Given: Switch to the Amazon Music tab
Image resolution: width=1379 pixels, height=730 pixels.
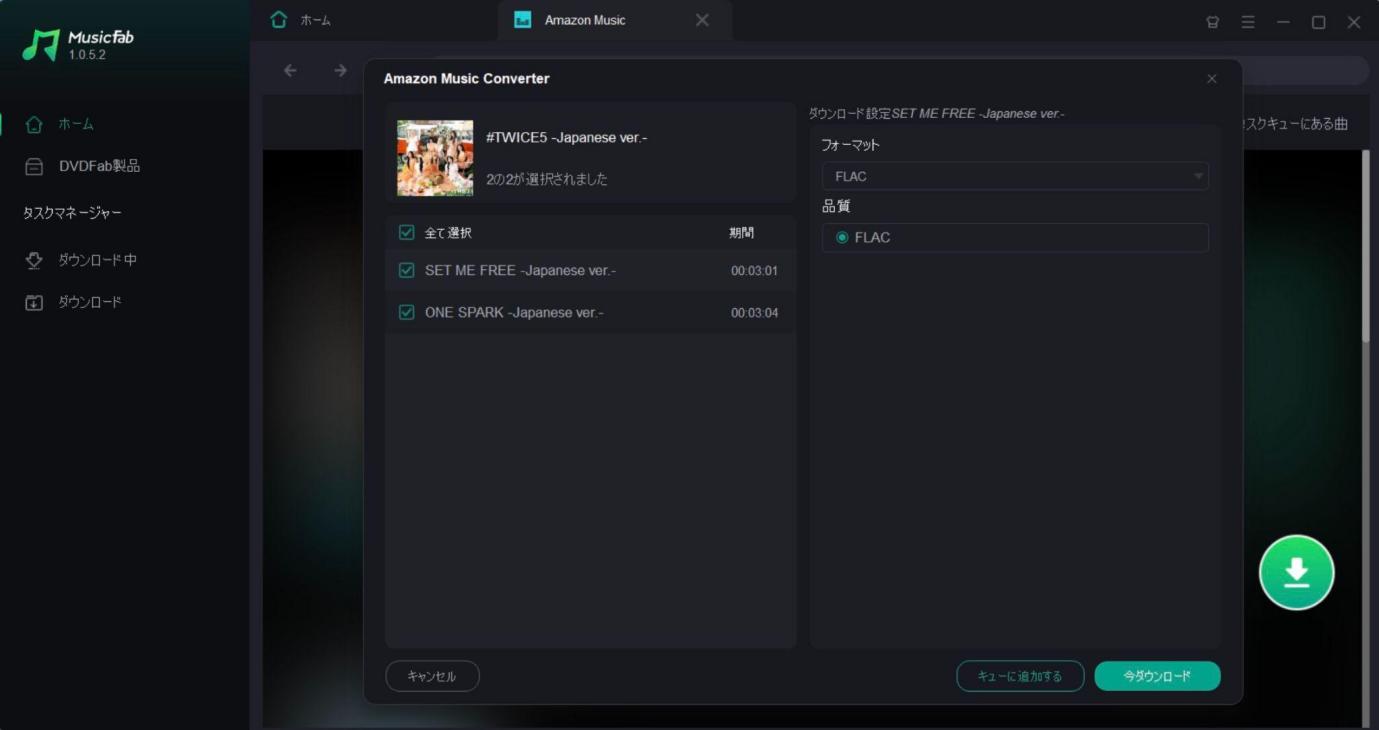Looking at the screenshot, I should (613, 20).
